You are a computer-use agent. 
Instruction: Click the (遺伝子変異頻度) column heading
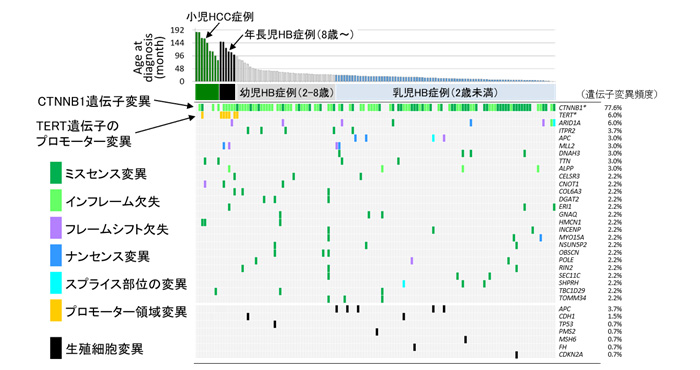[619, 94]
